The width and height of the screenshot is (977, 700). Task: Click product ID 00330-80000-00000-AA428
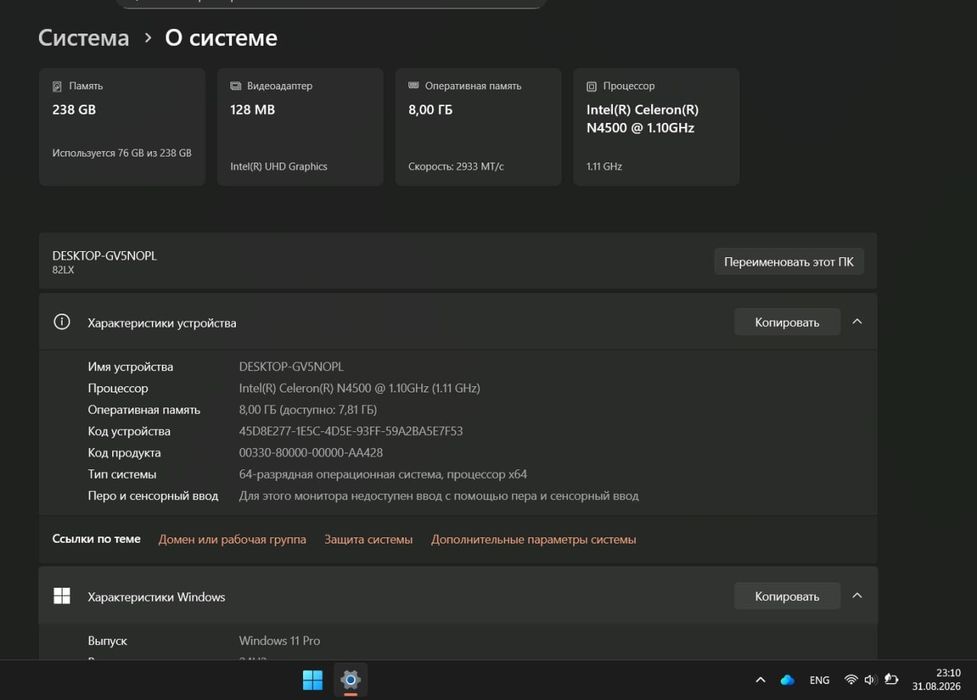tap(311, 453)
